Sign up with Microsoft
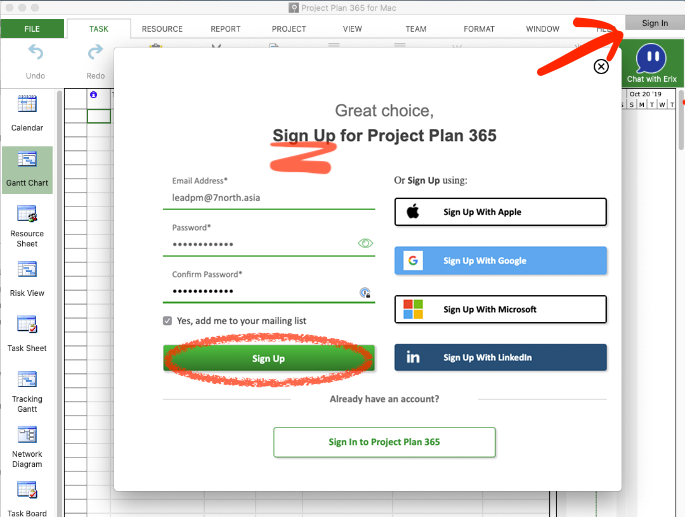This screenshot has width=685, height=517. (501, 309)
